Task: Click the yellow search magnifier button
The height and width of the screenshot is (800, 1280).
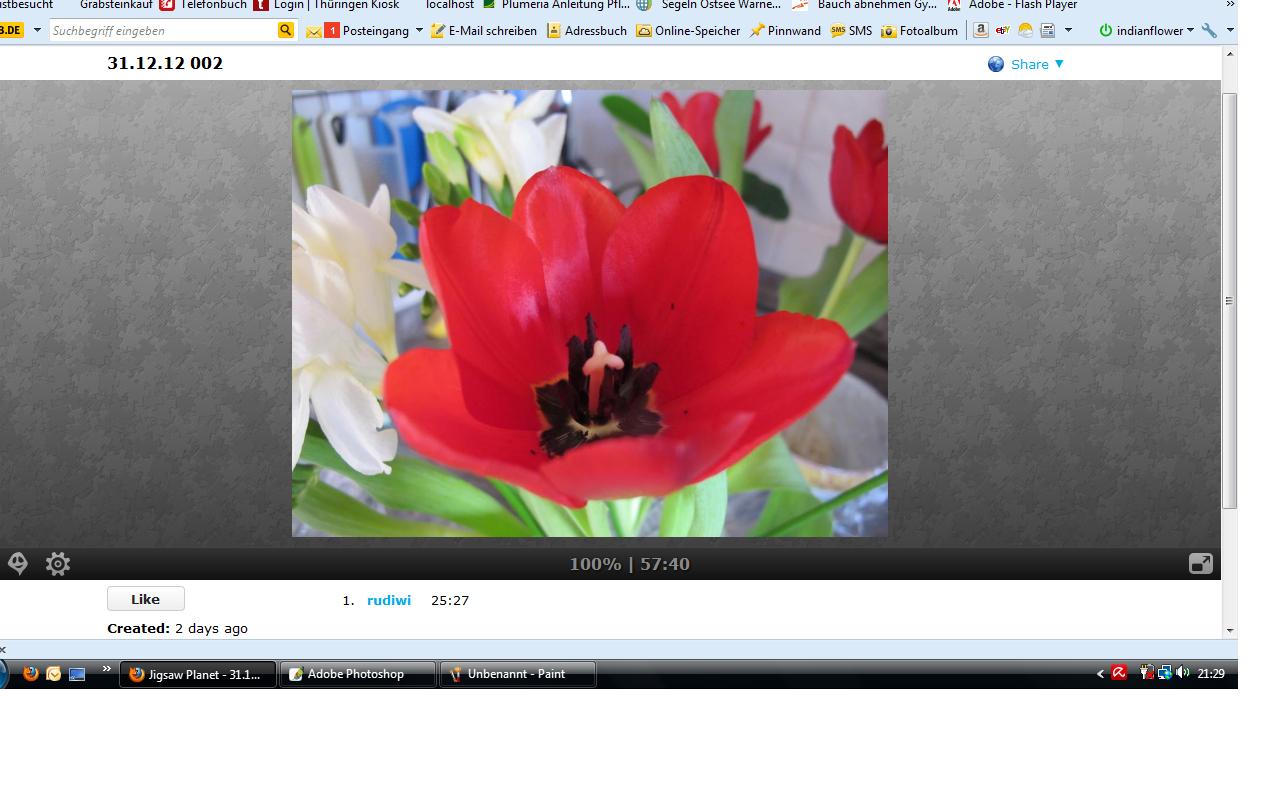Action: click(x=285, y=30)
